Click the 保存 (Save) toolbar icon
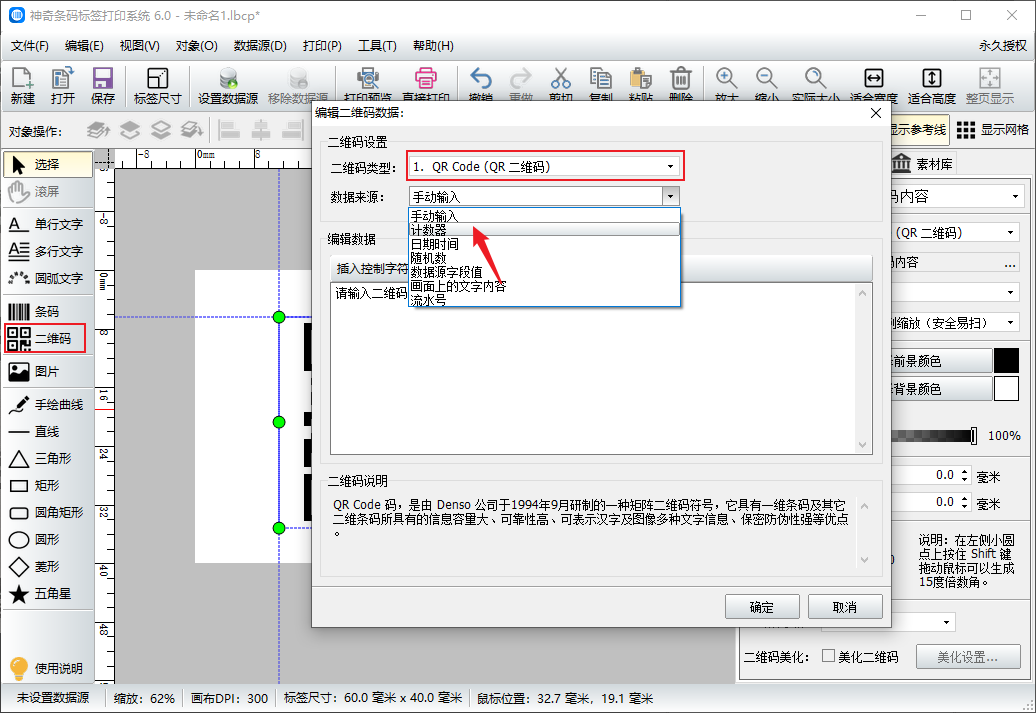 click(x=102, y=85)
